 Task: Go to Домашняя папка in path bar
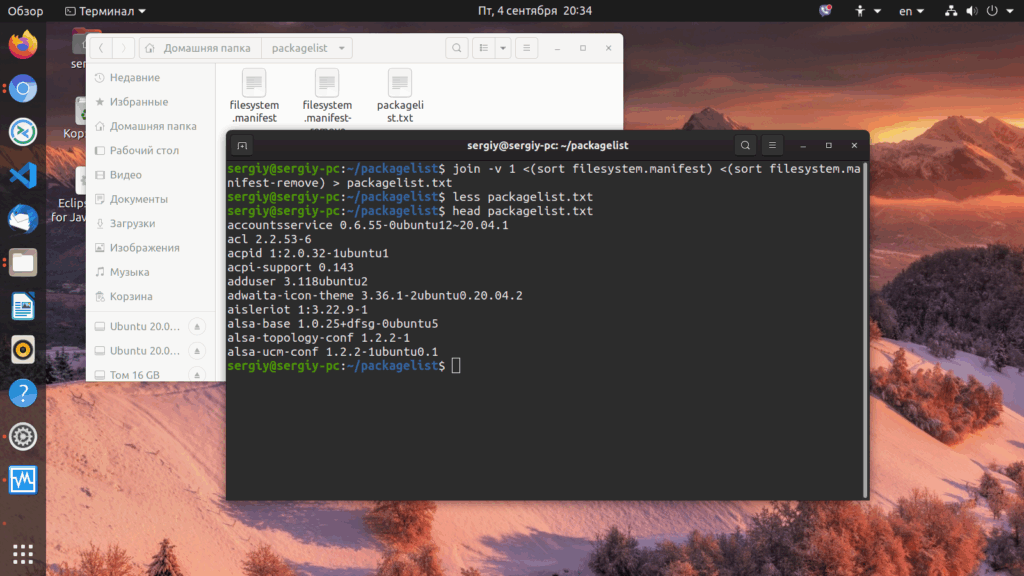(200, 48)
